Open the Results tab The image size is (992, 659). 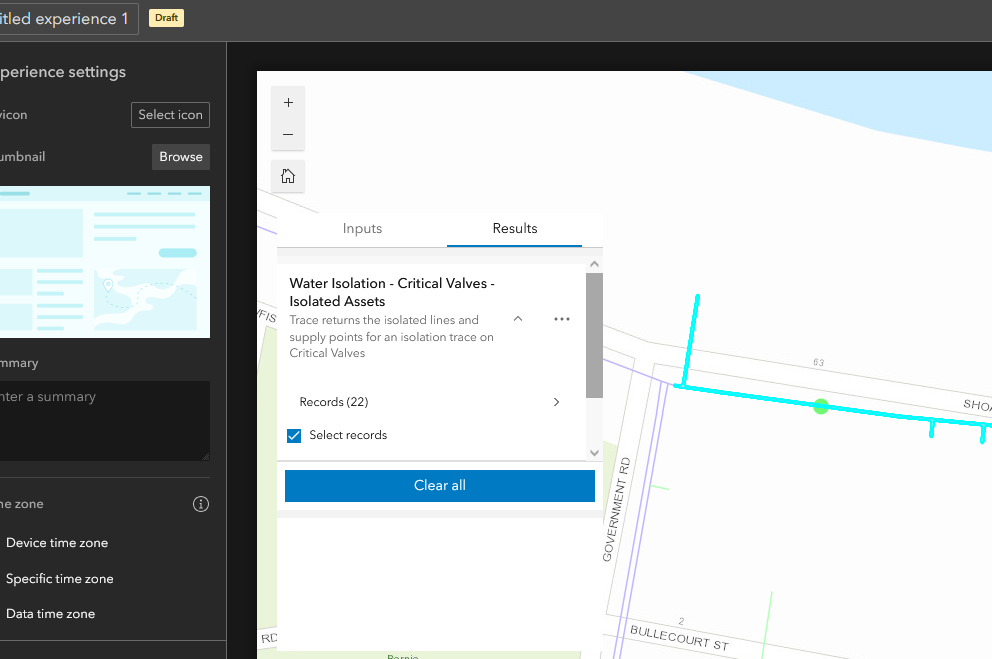coord(514,228)
